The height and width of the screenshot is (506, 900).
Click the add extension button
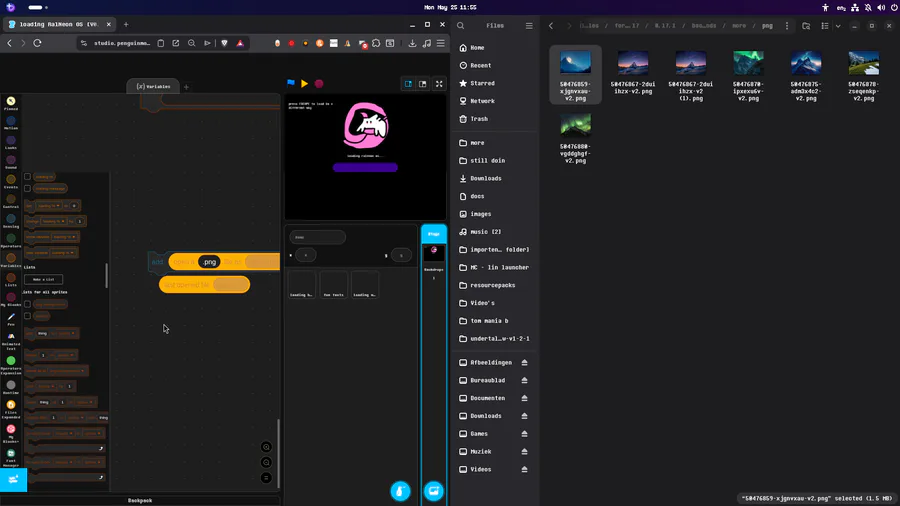click(13, 480)
